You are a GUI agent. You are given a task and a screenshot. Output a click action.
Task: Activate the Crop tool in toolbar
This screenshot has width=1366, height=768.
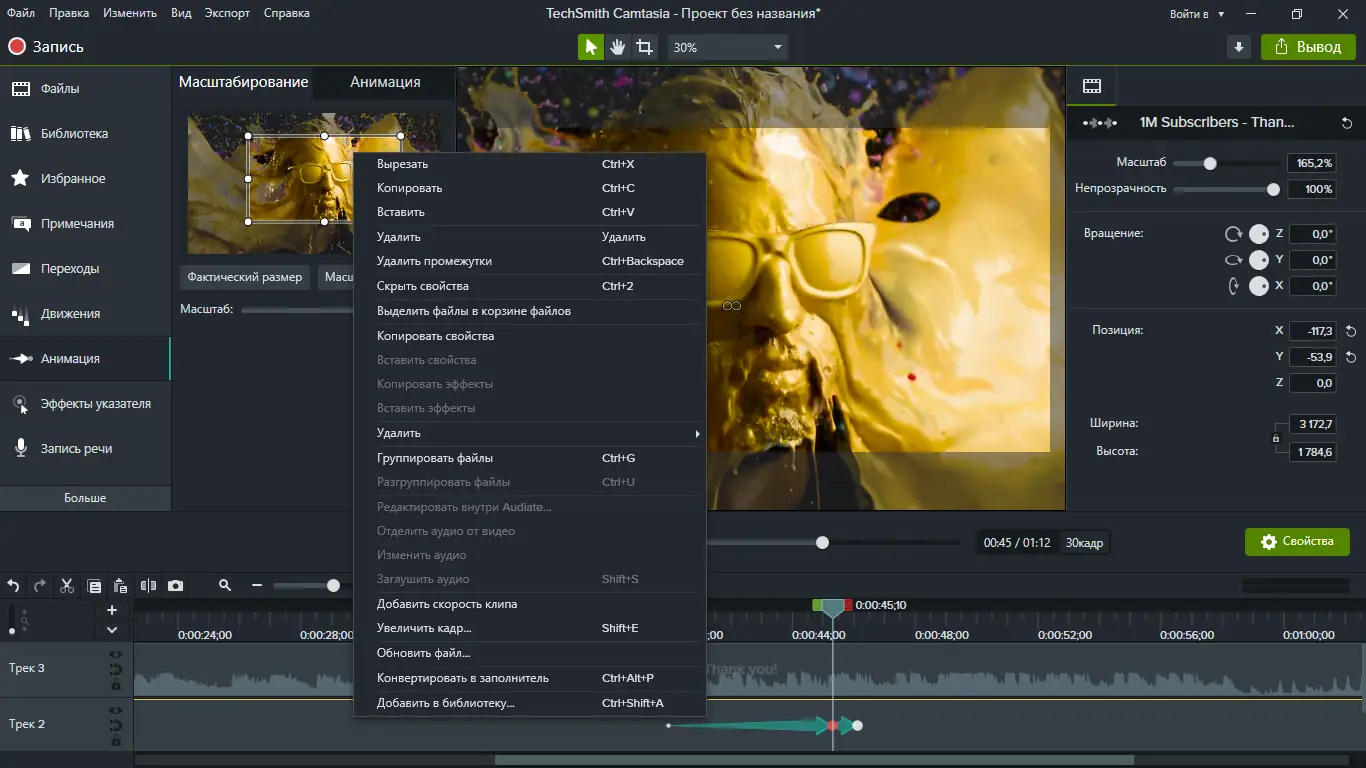click(x=645, y=47)
